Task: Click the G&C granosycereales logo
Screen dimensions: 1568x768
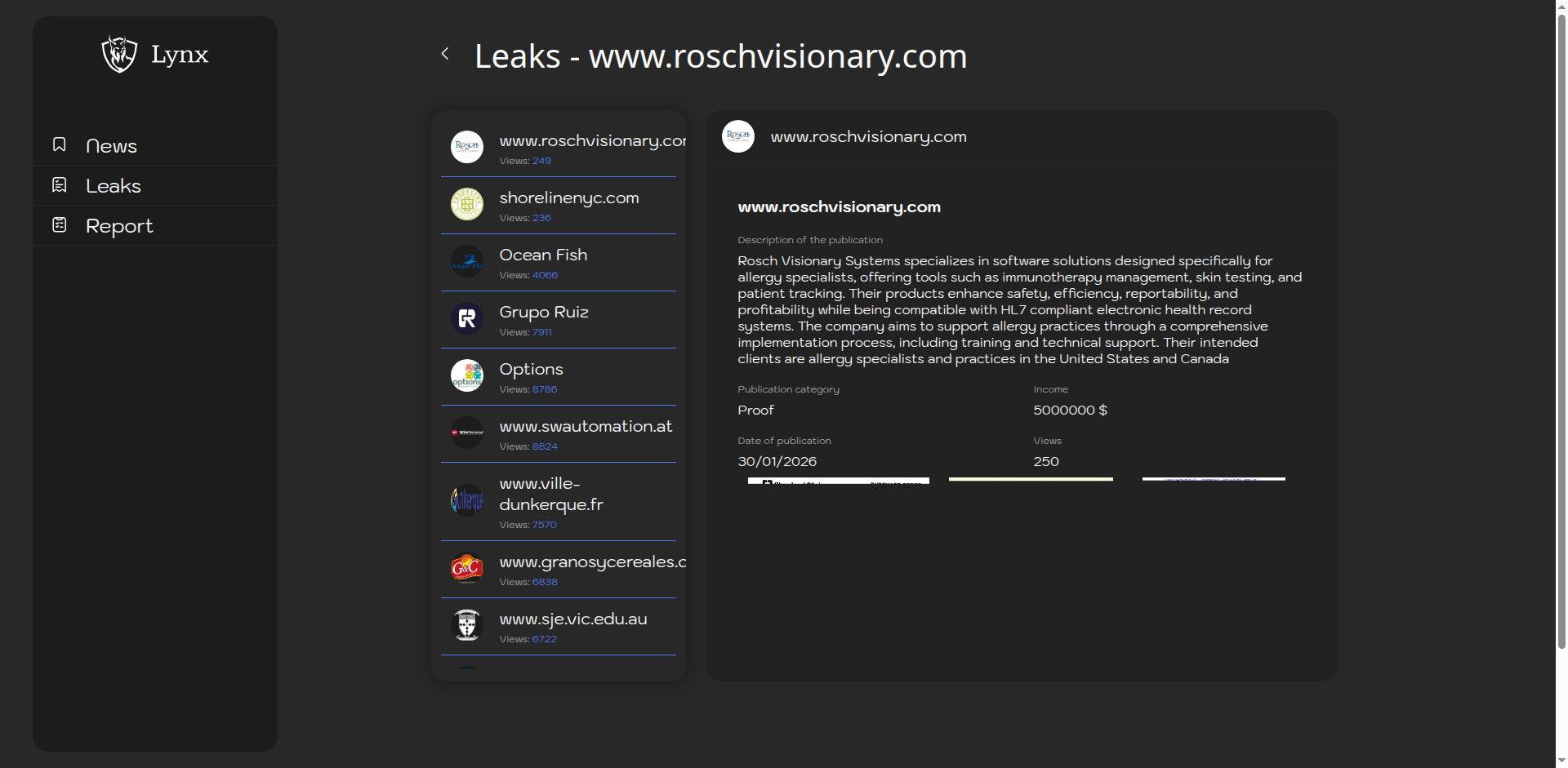Action: pos(467,568)
